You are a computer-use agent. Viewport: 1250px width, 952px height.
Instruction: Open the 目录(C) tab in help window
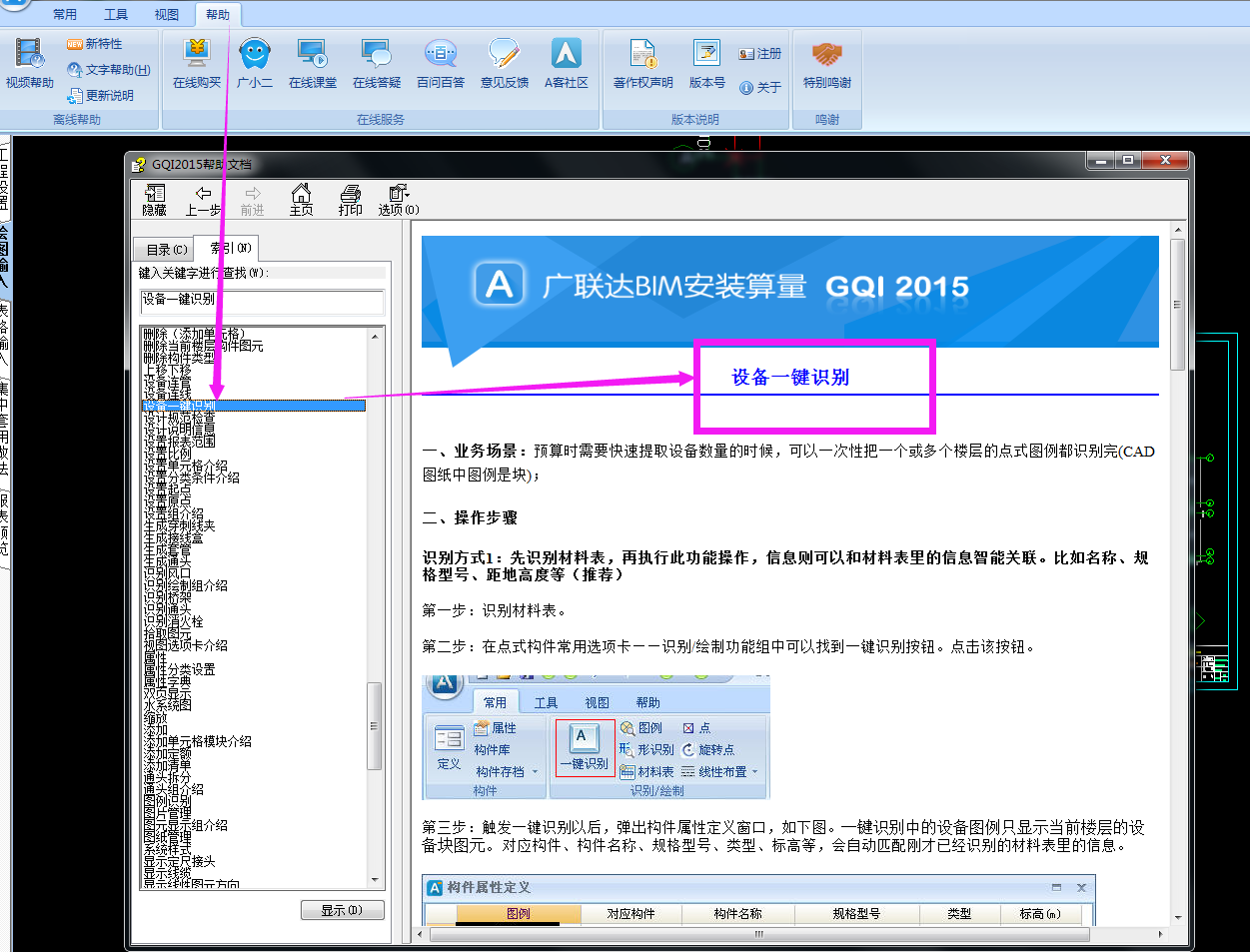[165, 250]
